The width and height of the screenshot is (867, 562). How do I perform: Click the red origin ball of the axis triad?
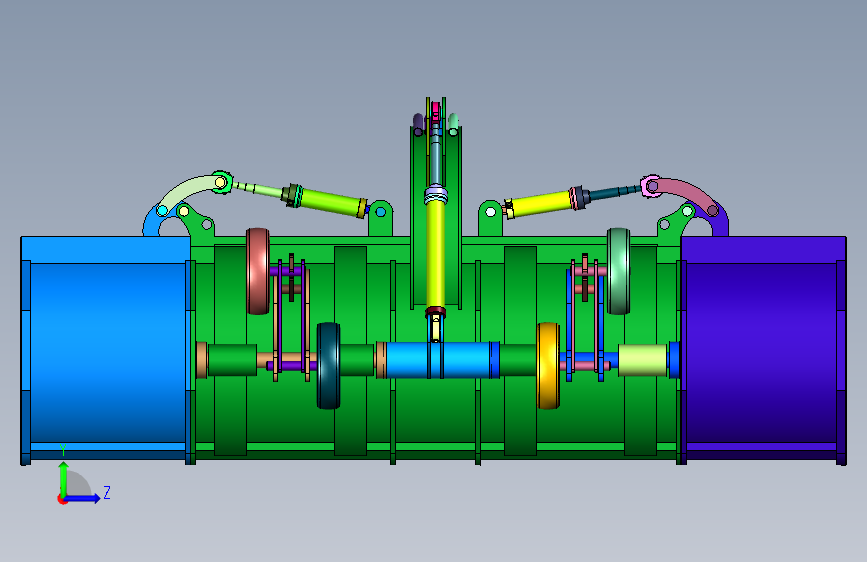pos(61,499)
